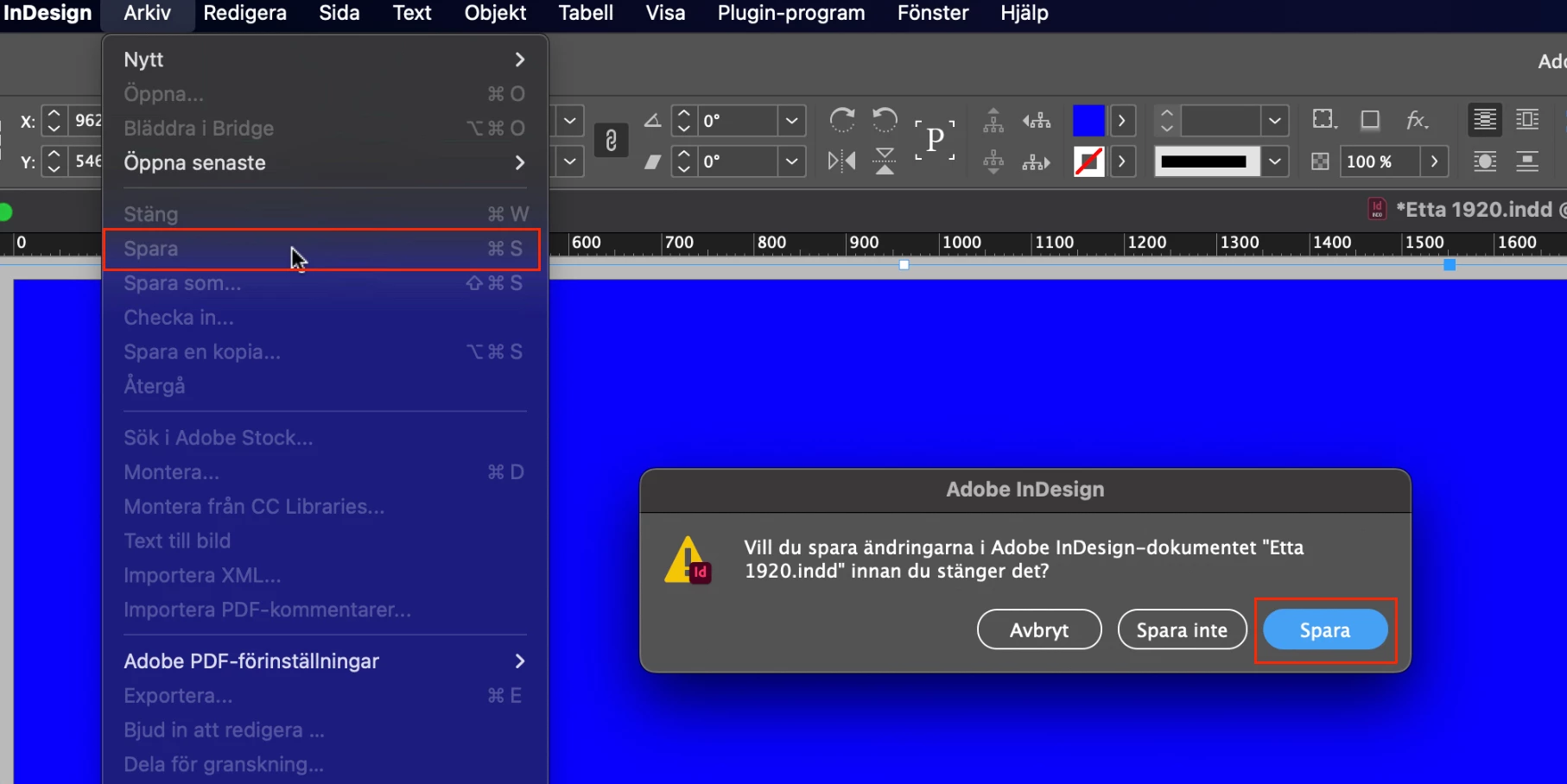Click the rotate 90° counterclockwise icon
1567x784 pixels.
click(885, 119)
